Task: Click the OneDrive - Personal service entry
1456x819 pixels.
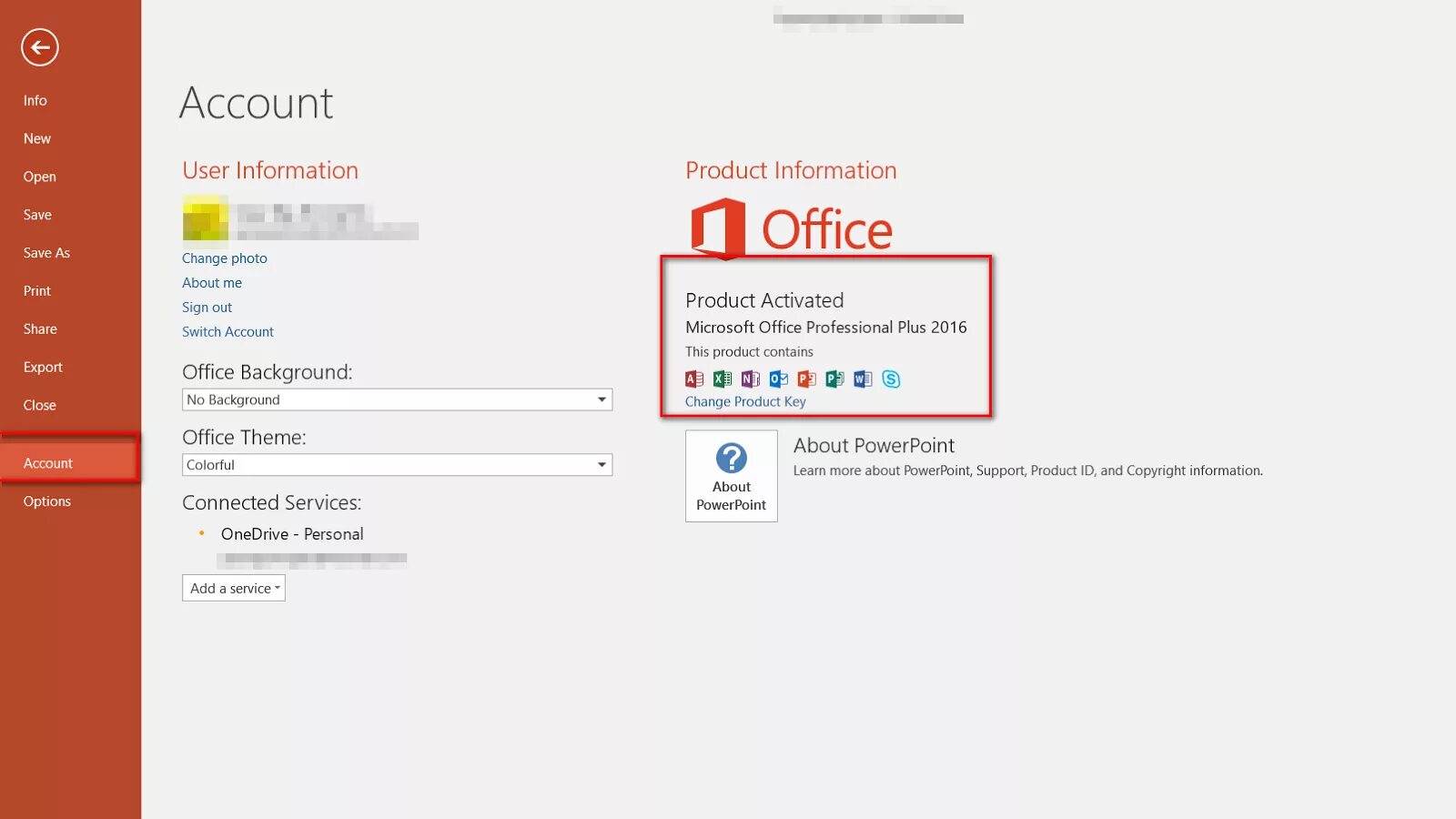Action: (292, 534)
